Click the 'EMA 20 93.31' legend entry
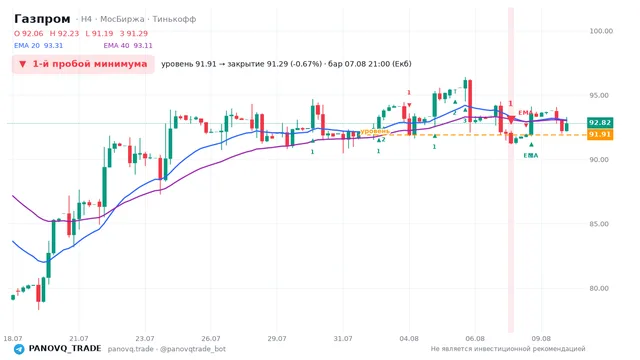This screenshot has width=640, height=360. pyautogui.click(x=38, y=45)
